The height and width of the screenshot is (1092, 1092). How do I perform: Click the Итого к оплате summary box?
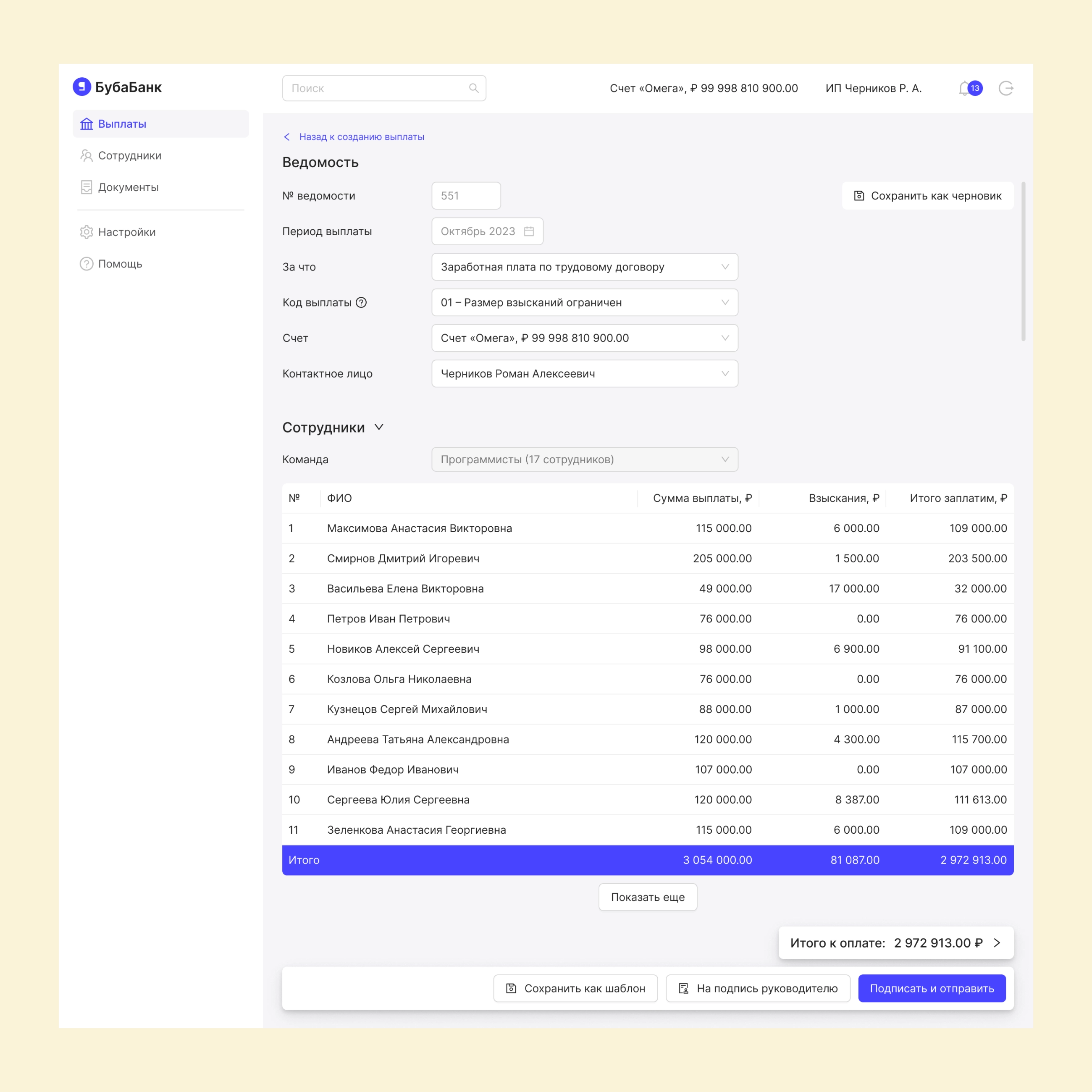click(x=896, y=943)
